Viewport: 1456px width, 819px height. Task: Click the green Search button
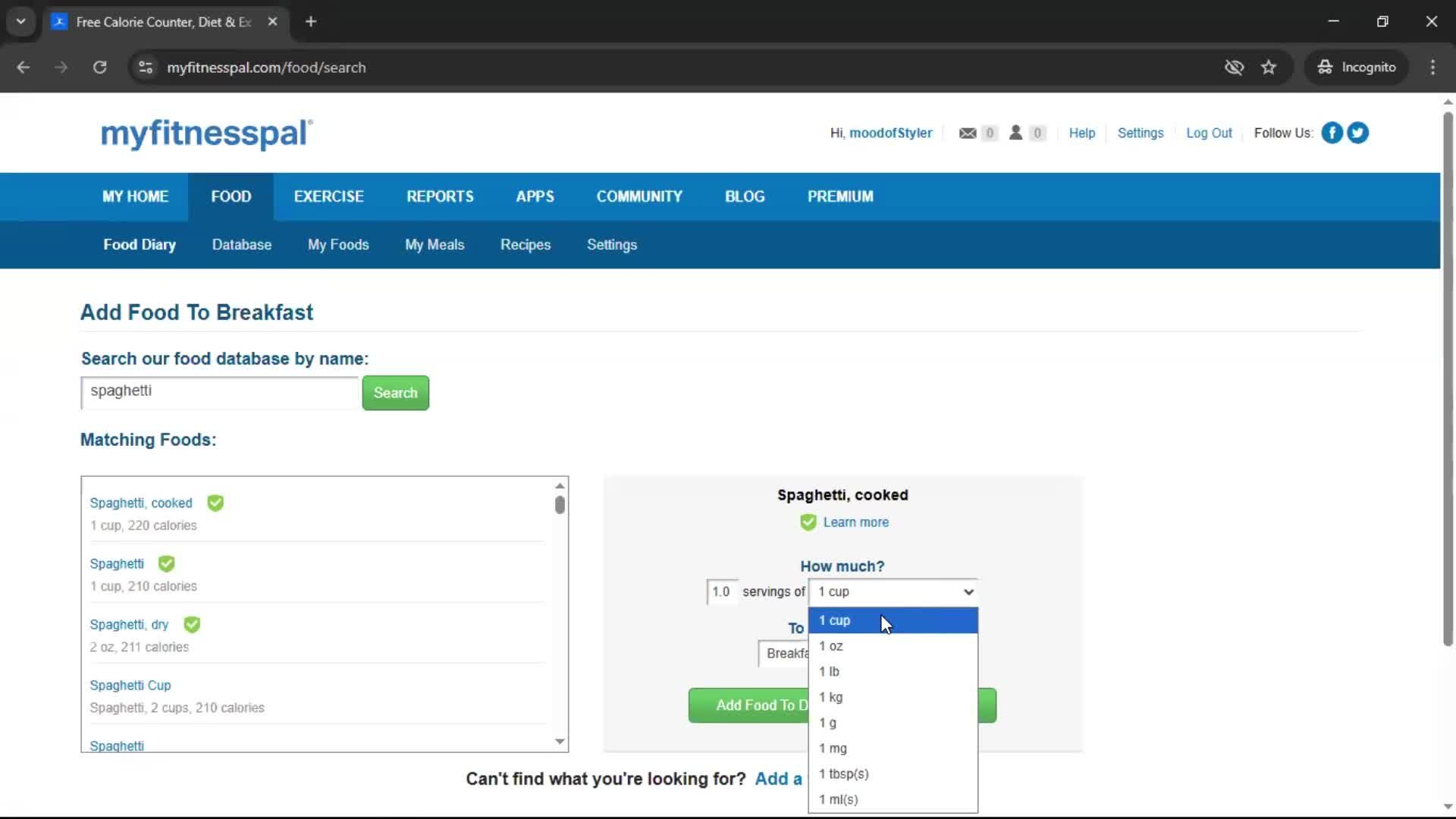(396, 393)
